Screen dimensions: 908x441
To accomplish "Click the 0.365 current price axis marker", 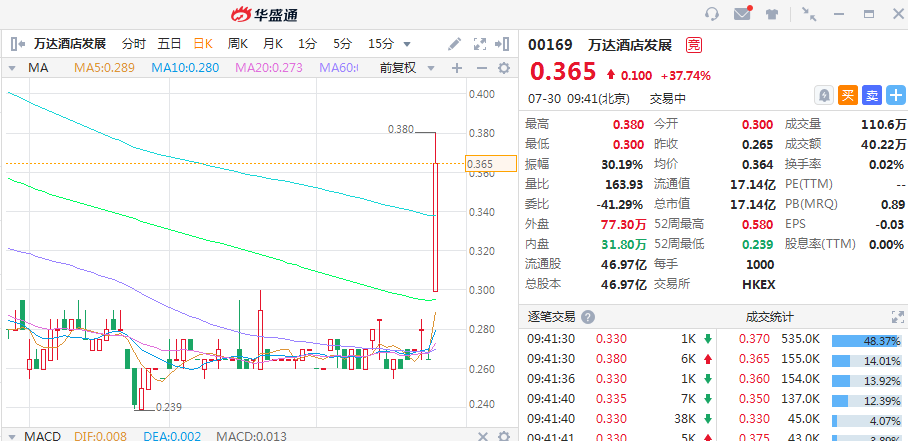I will click(490, 164).
